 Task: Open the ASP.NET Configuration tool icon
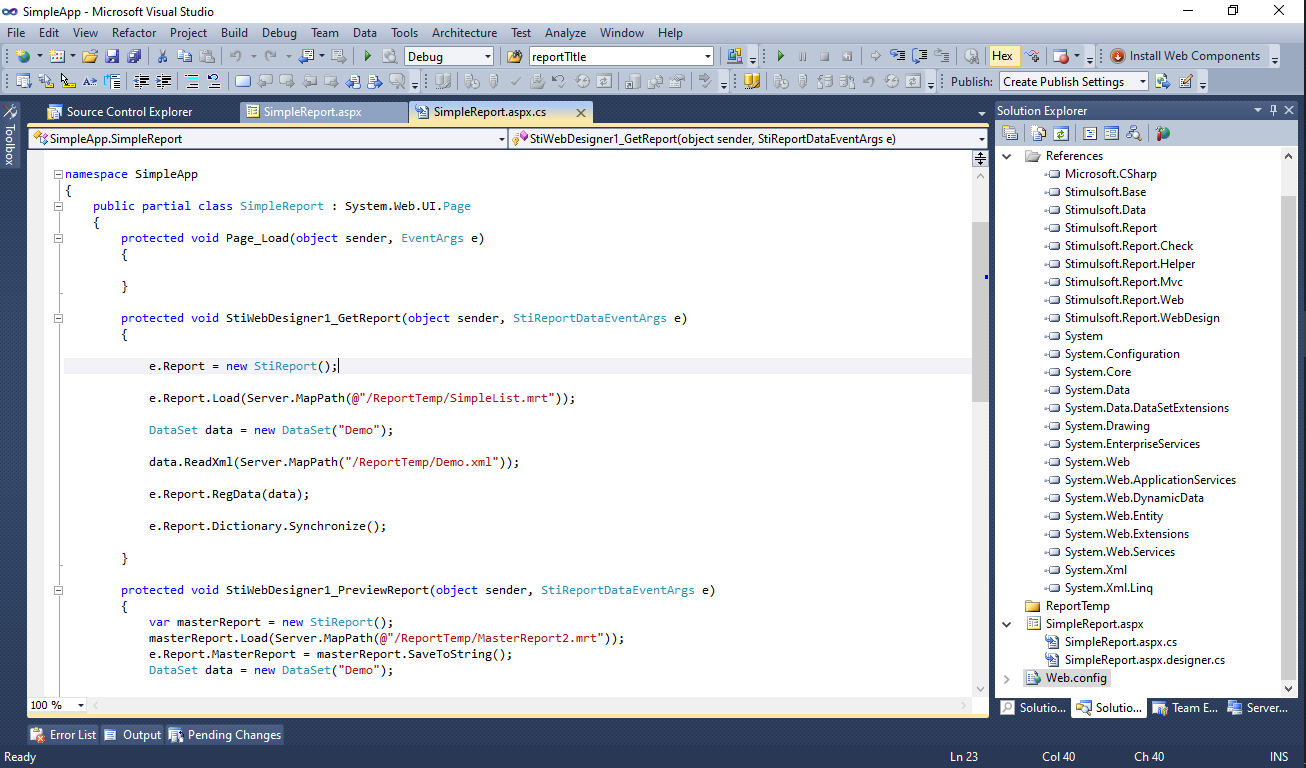[1162, 133]
